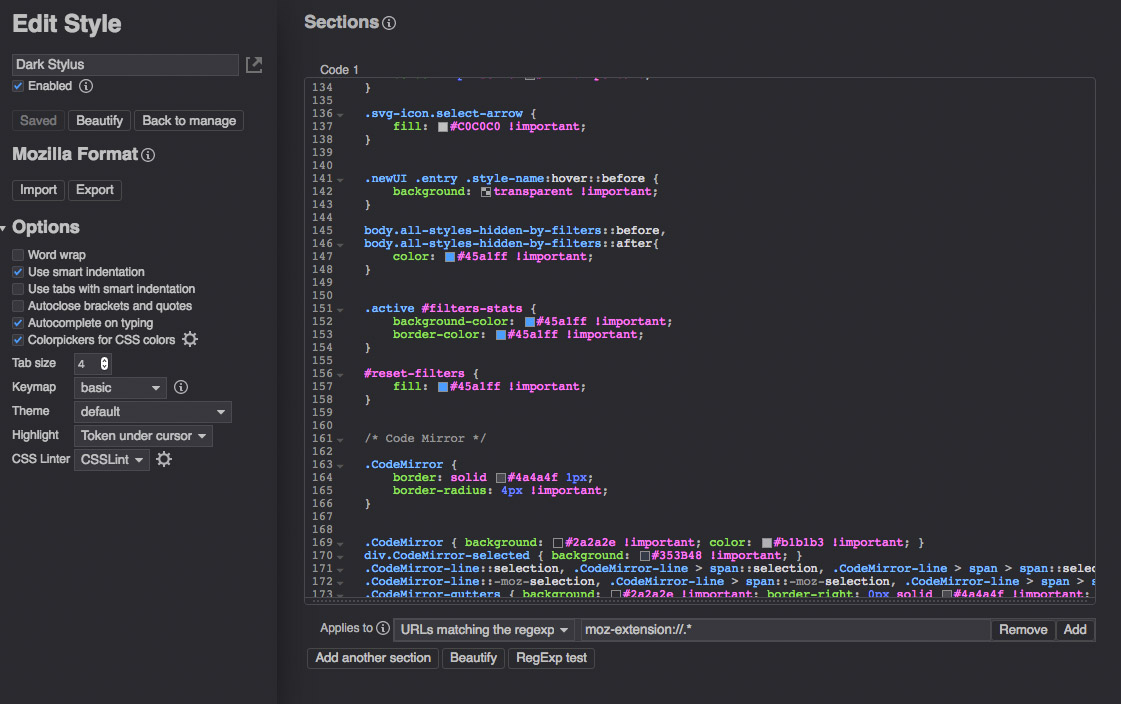
Task: Open the CSS Linter settings gear
Action: pos(164,459)
